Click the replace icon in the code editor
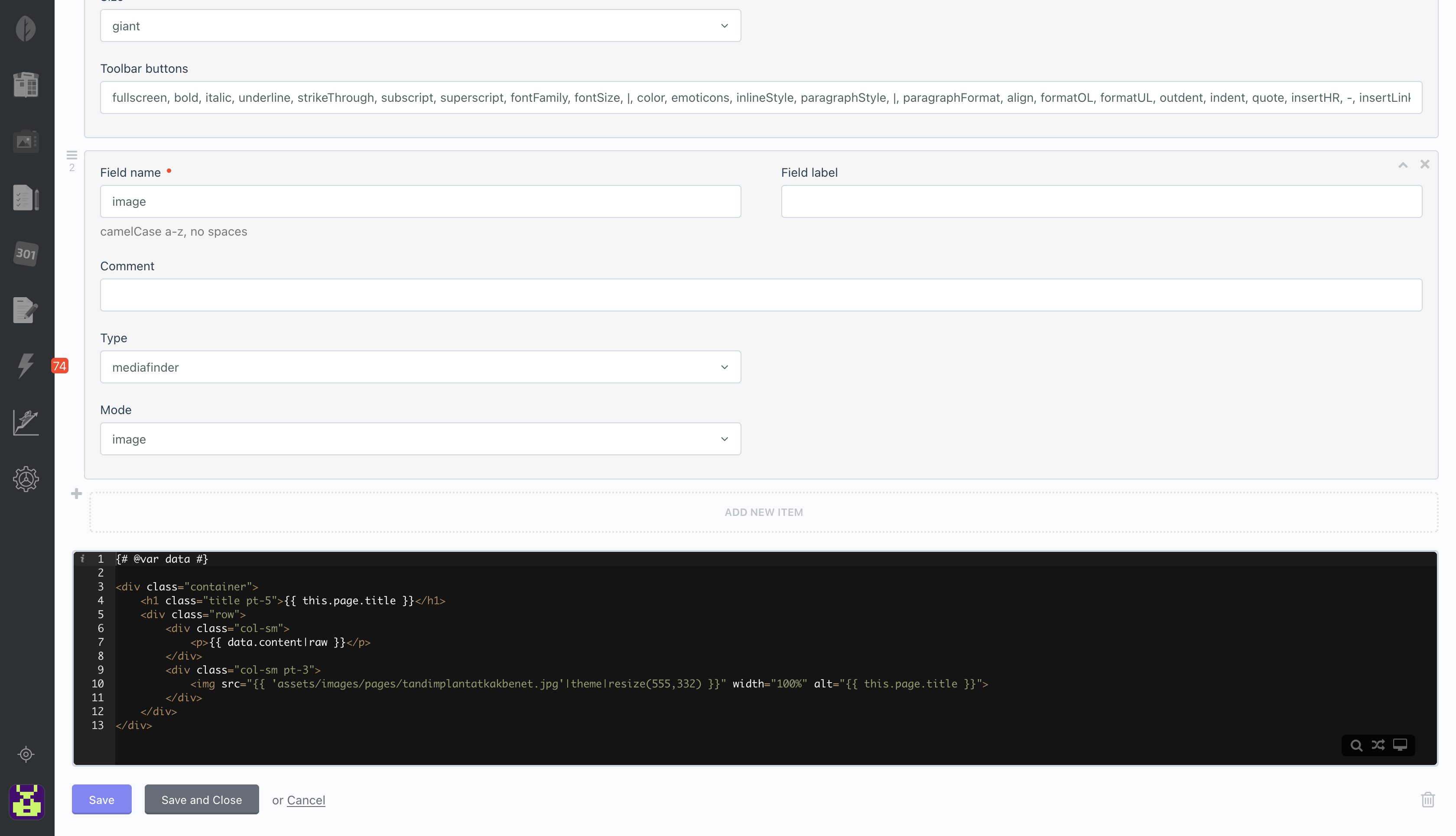This screenshot has height=836, width=1456. pyautogui.click(x=1378, y=745)
